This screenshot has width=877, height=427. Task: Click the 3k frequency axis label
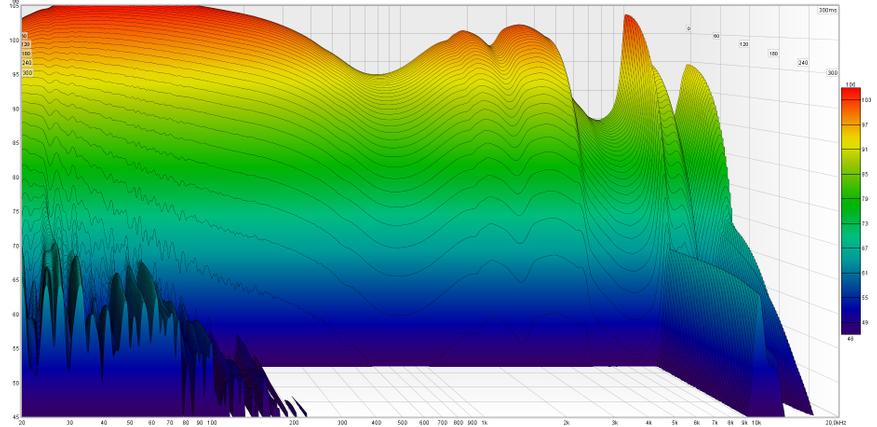(615, 421)
